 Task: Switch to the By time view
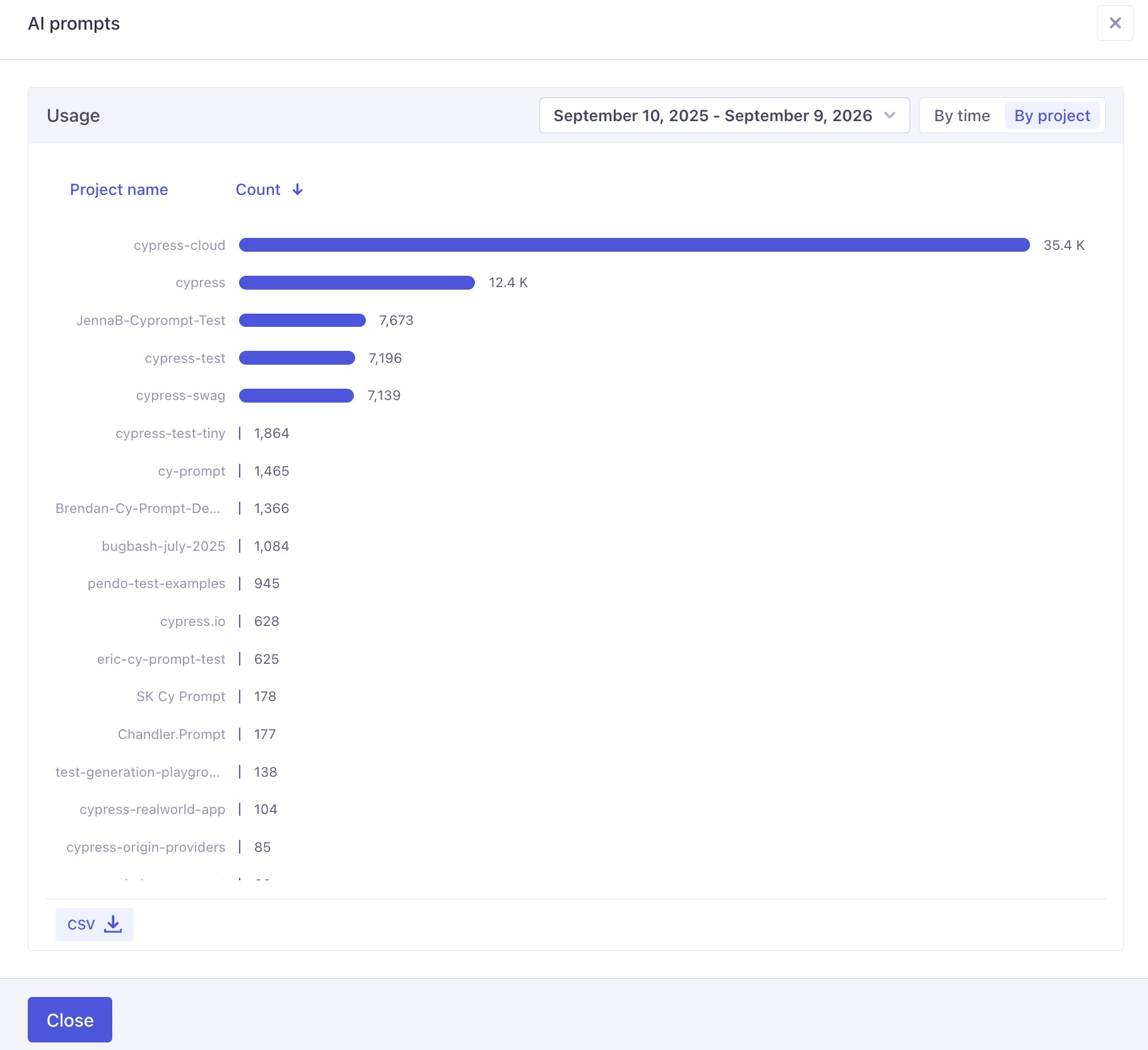(961, 115)
